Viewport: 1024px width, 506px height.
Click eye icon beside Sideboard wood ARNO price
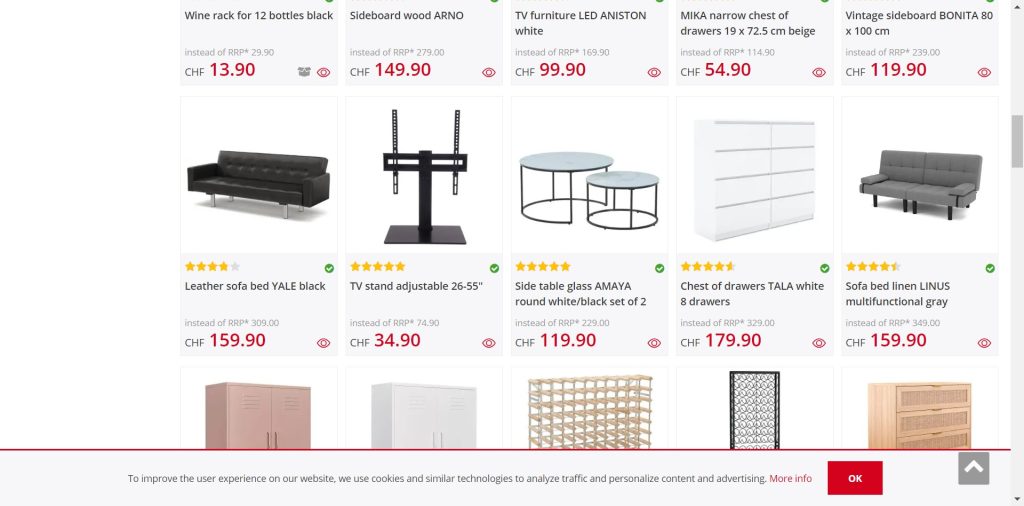coord(489,72)
